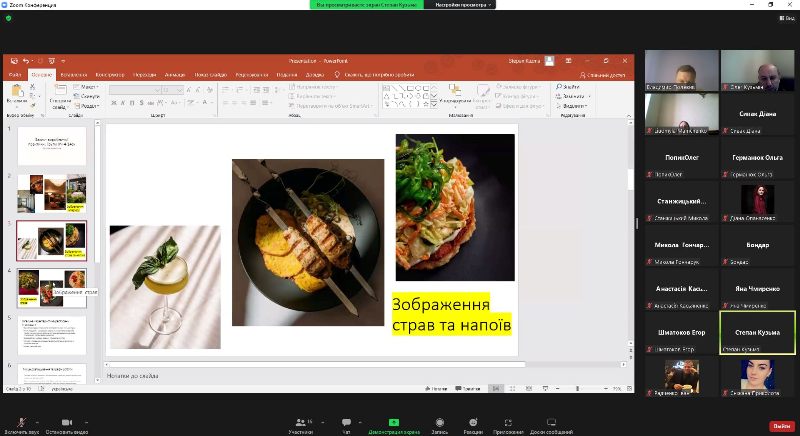Select slide 5 thumbnail in slide panel

52,335
